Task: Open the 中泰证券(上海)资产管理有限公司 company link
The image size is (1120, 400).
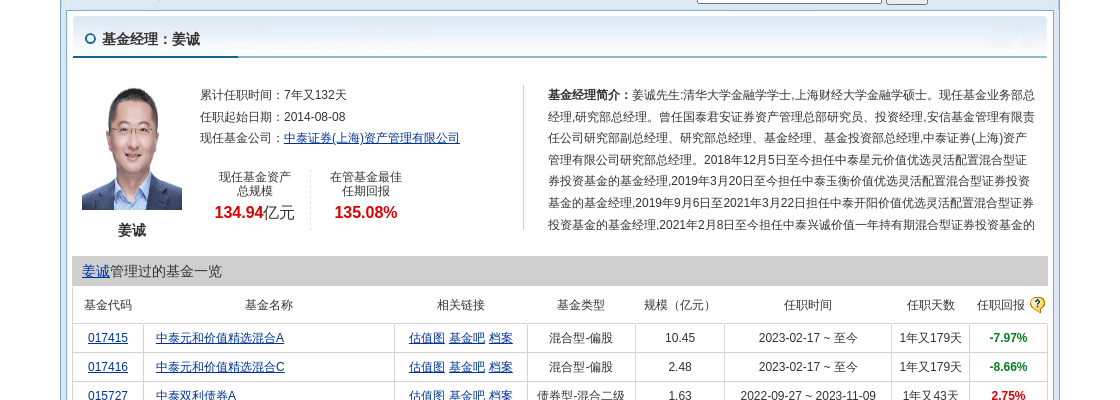Action: point(371,138)
